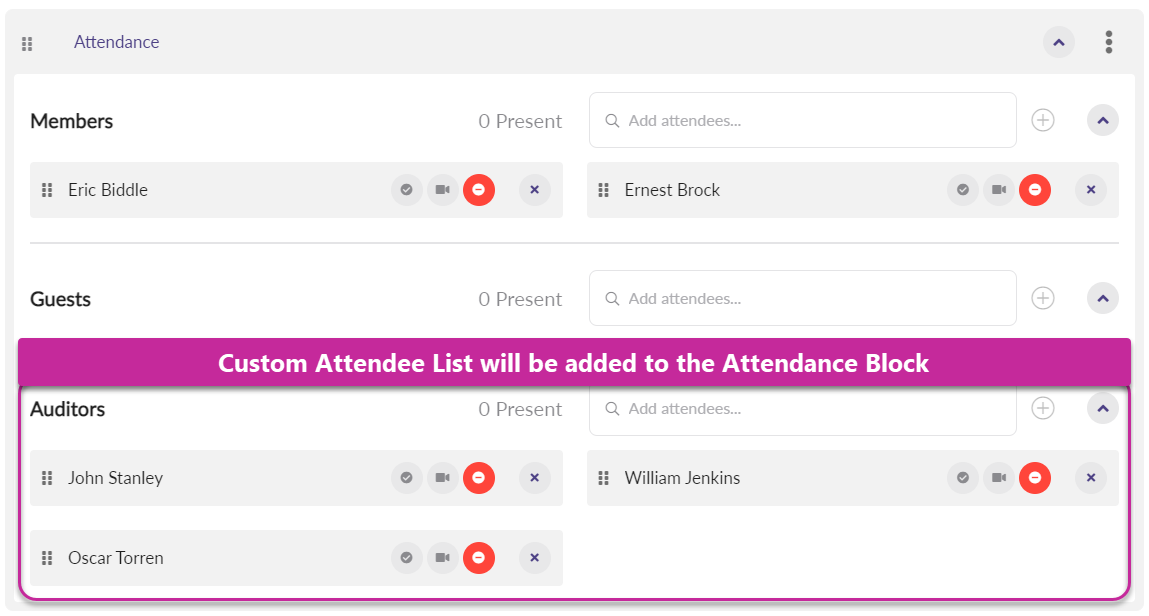The width and height of the screenshot is (1149, 616).
Task: Click the Guests Add attendees search field
Action: click(803, 298)
